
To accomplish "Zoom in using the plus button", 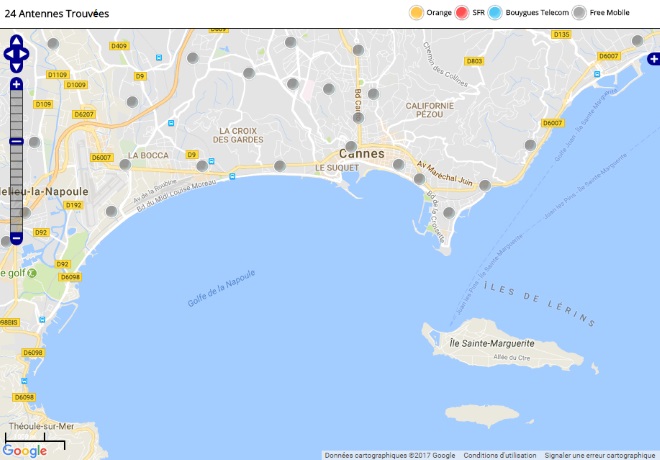I will pyautogui.click(x=16, y=84).
